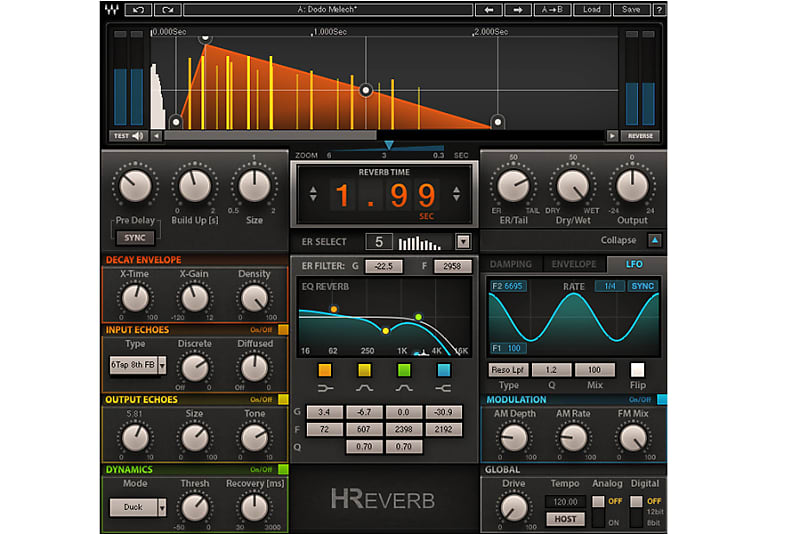Go to previous preset arrow
Viewport: 800px width, 534px height.
click(489, 9)
